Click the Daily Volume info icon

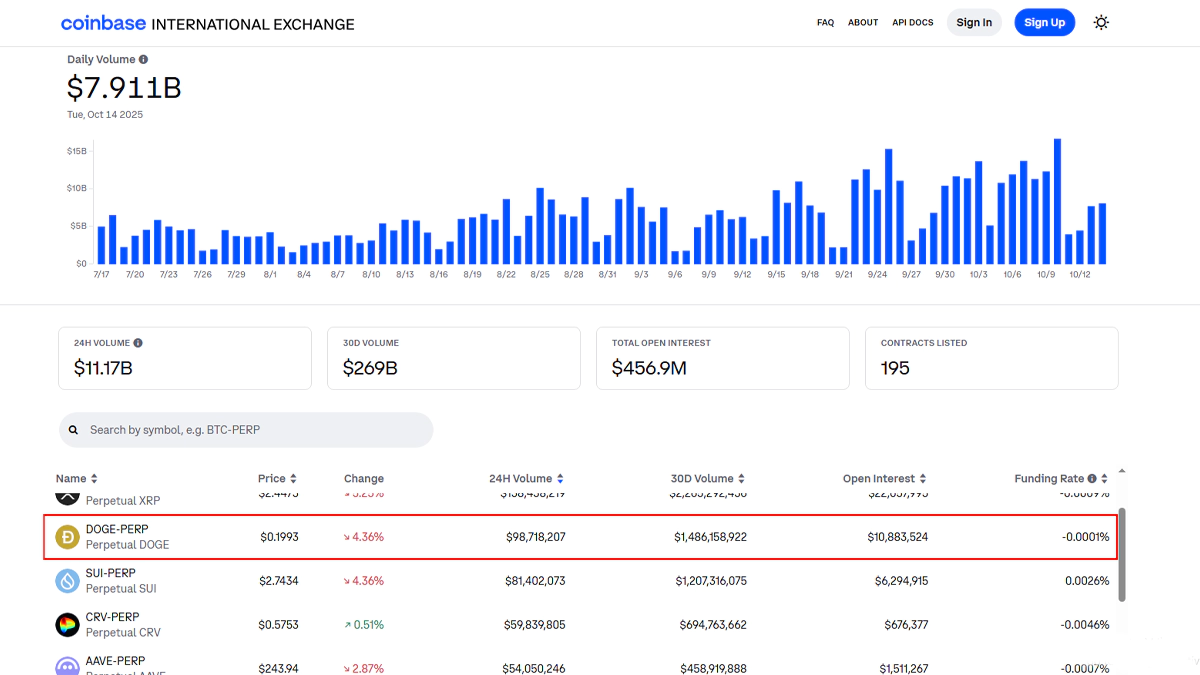click(x=144, y=60)
